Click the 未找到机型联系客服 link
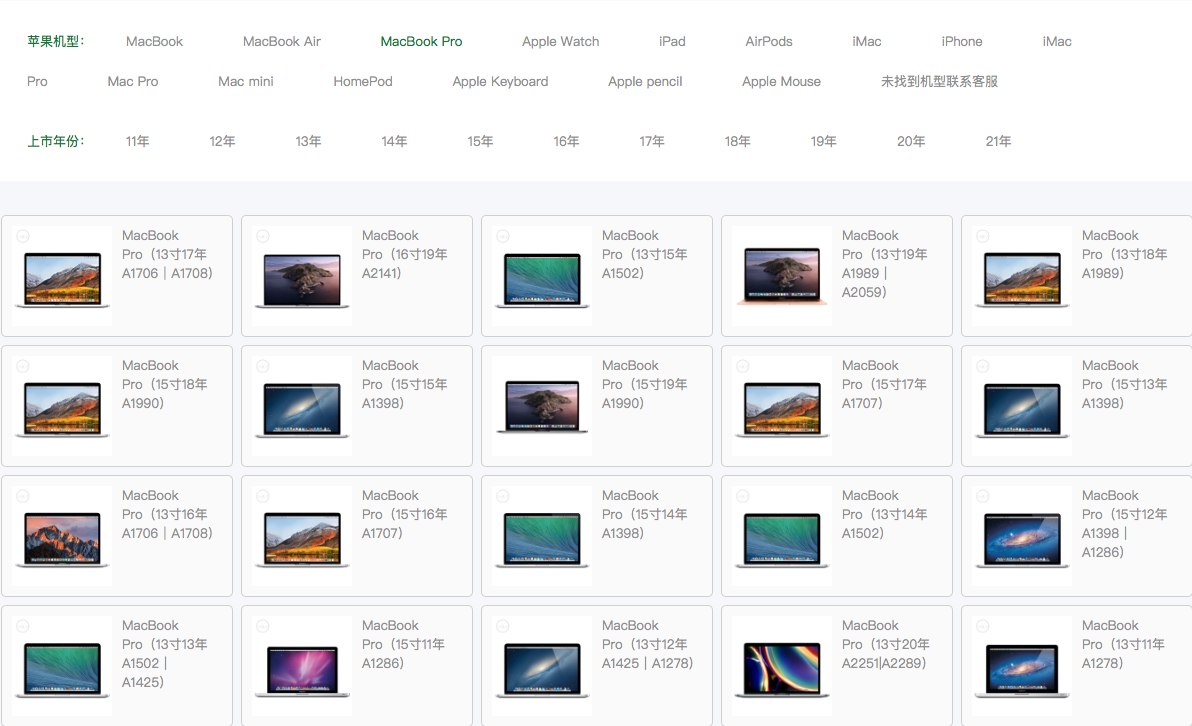The width and height of the screenshot is (1192, 726). pos(939,81)
